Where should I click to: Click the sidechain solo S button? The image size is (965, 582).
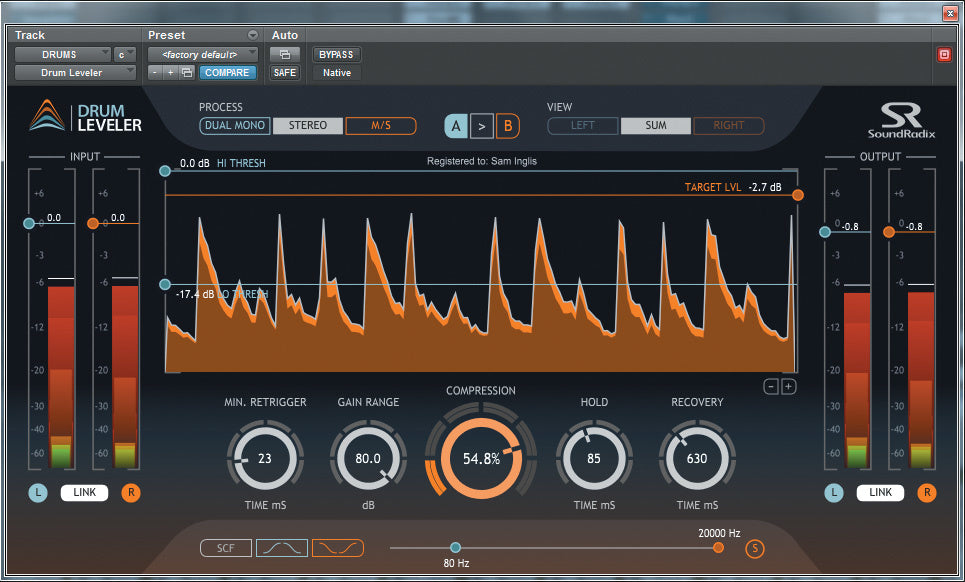(x=755, y=548)
